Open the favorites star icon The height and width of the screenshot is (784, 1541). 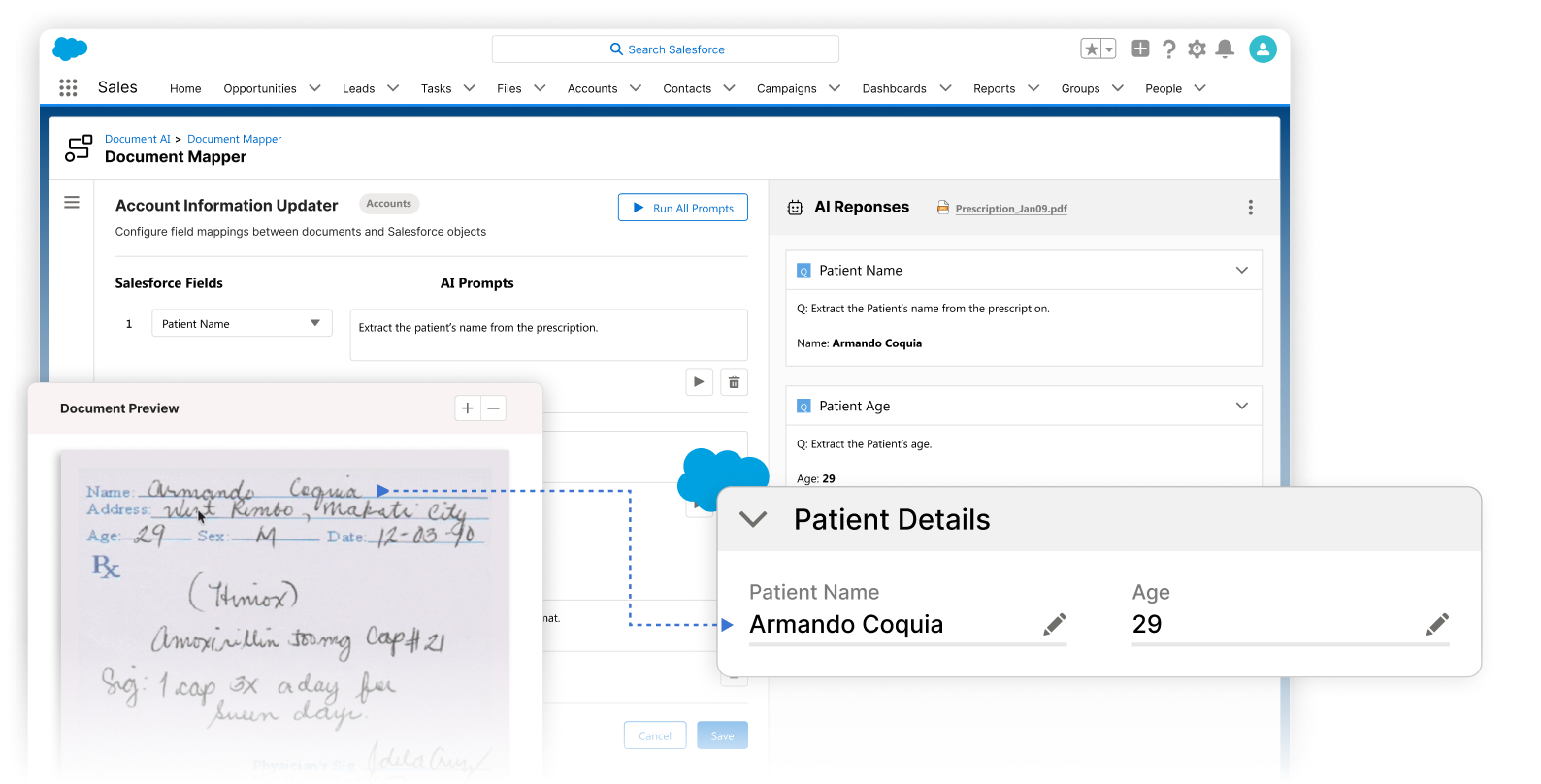point(1092,49)
